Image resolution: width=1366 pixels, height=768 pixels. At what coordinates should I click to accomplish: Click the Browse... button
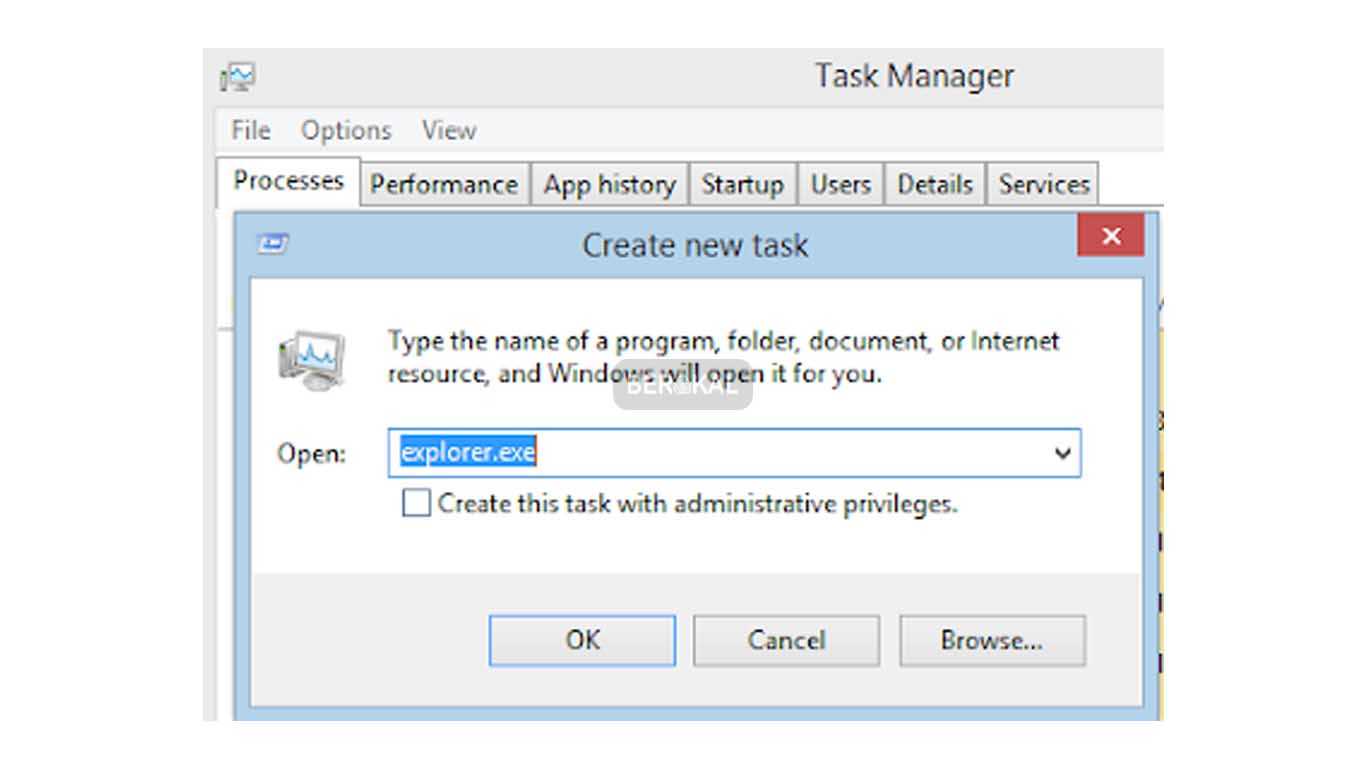[x=992, y=640]
